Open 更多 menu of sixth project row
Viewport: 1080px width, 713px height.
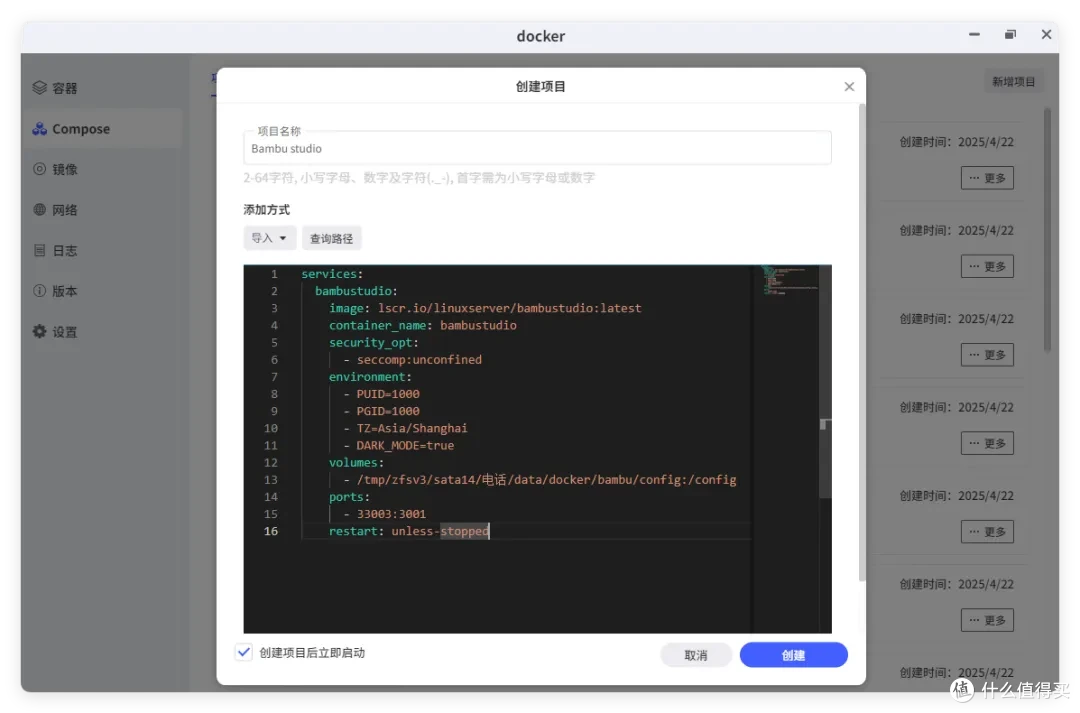(x=987, y=620)
